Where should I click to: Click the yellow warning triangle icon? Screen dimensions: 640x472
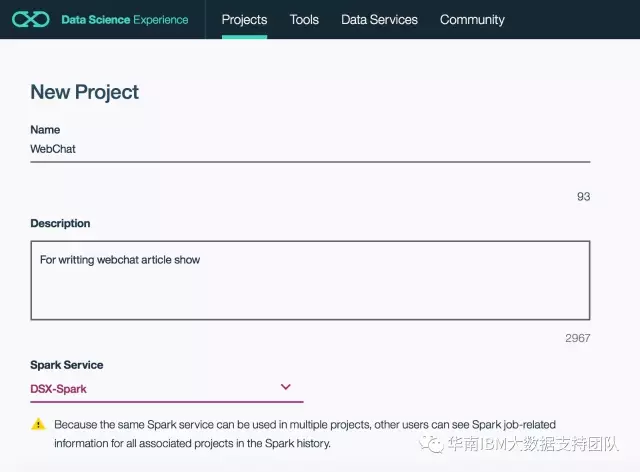[x=38, y=424]
